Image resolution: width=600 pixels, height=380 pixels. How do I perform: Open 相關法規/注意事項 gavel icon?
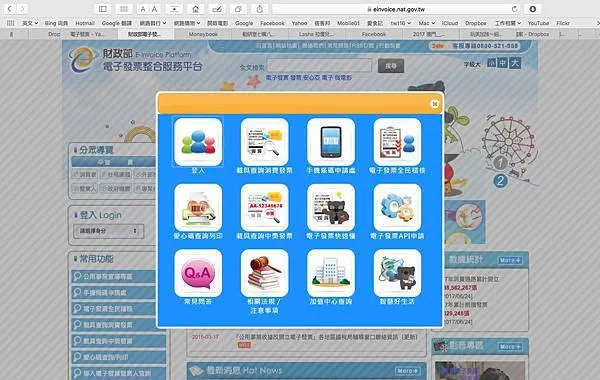coord(264,273)
